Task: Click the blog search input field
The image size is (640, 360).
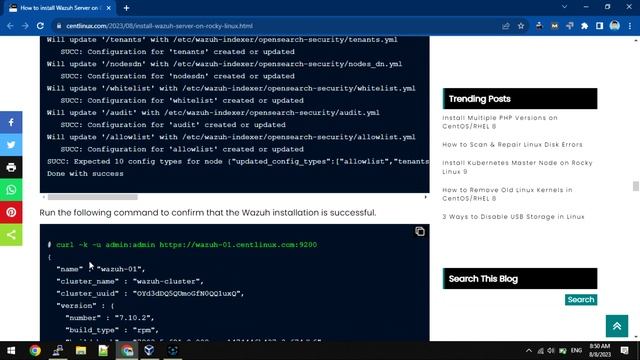Action: [503, 300]
